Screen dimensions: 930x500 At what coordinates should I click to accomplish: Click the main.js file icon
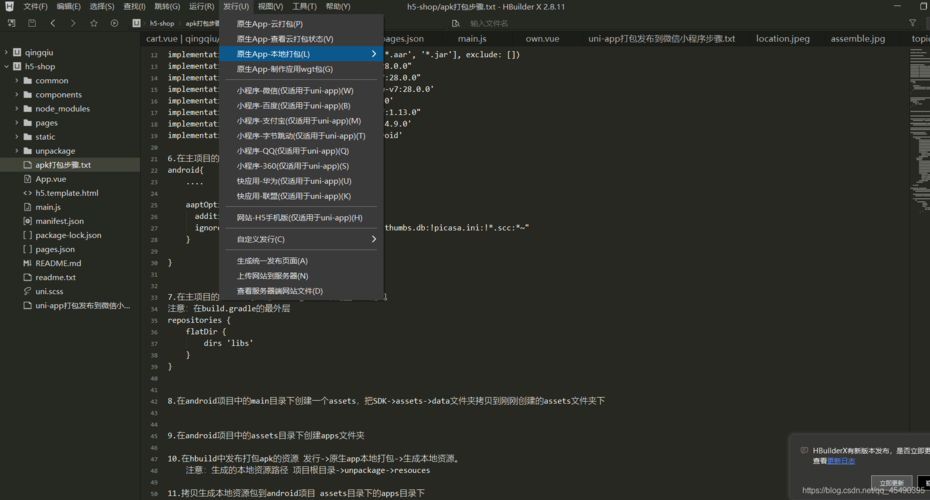coord(27,207)
